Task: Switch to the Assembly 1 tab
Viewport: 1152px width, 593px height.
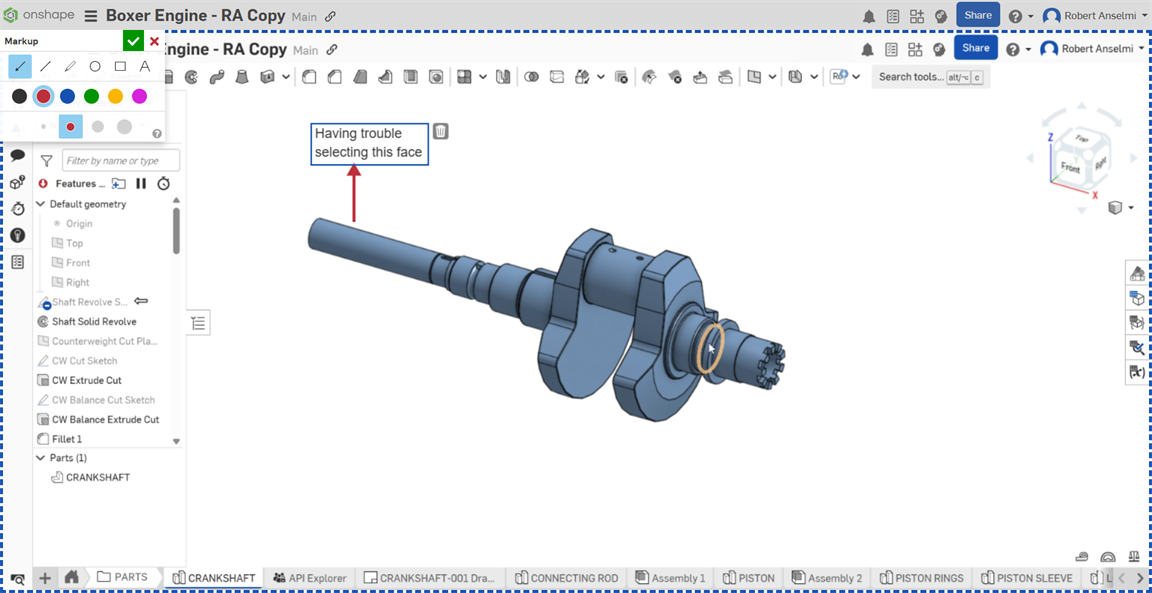Action: pos(670,578)
